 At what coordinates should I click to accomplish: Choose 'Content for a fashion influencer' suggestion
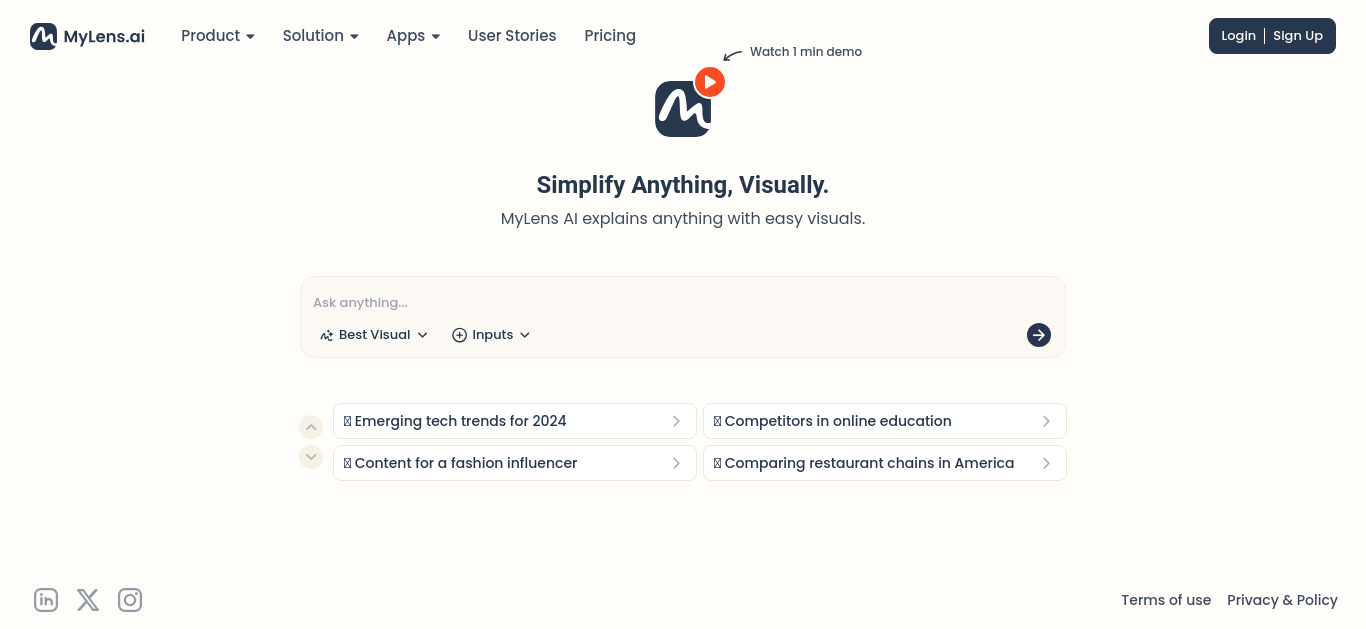pyautogui.click(x=514, y=463)
